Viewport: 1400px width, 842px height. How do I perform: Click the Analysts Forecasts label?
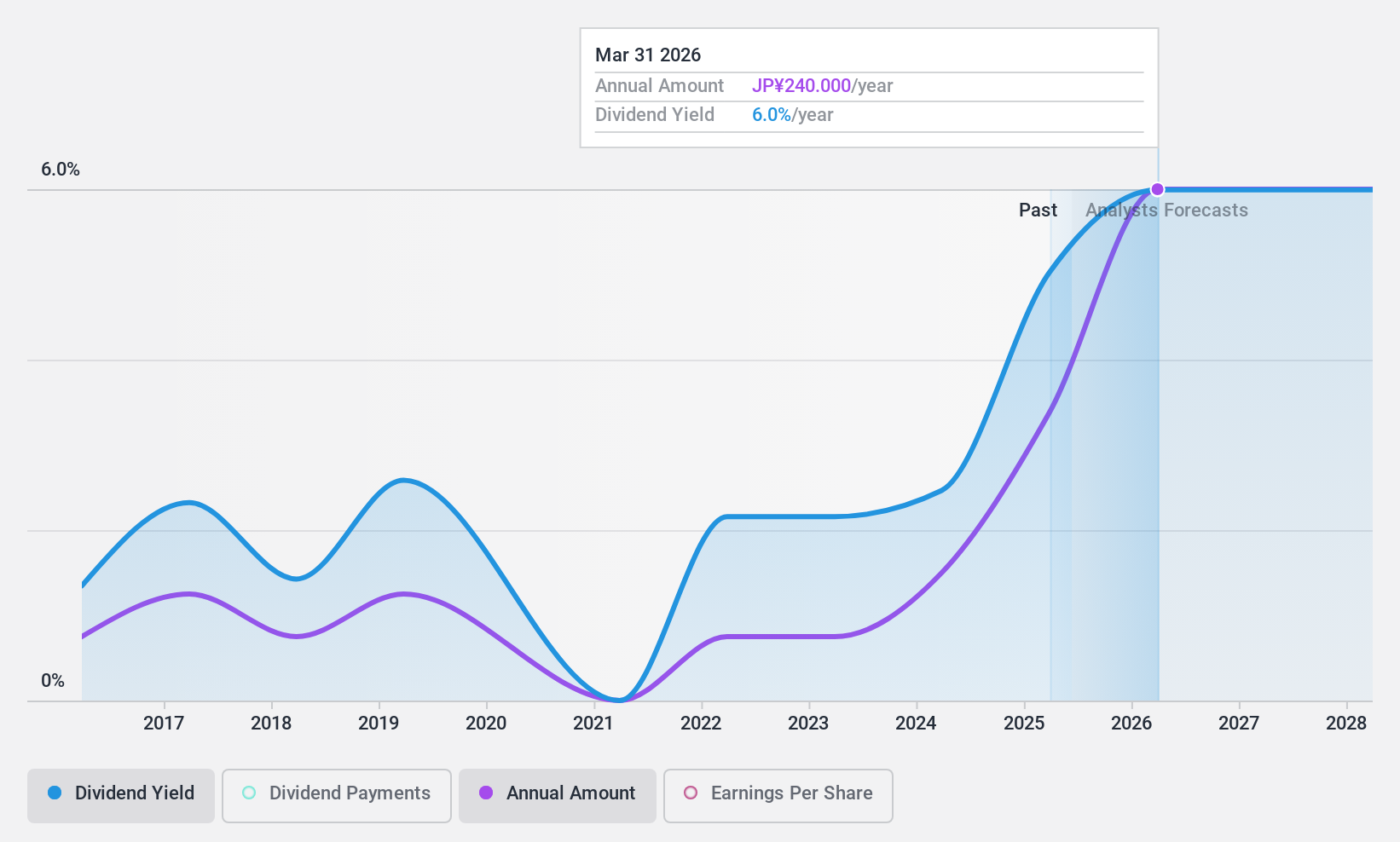1166,210
